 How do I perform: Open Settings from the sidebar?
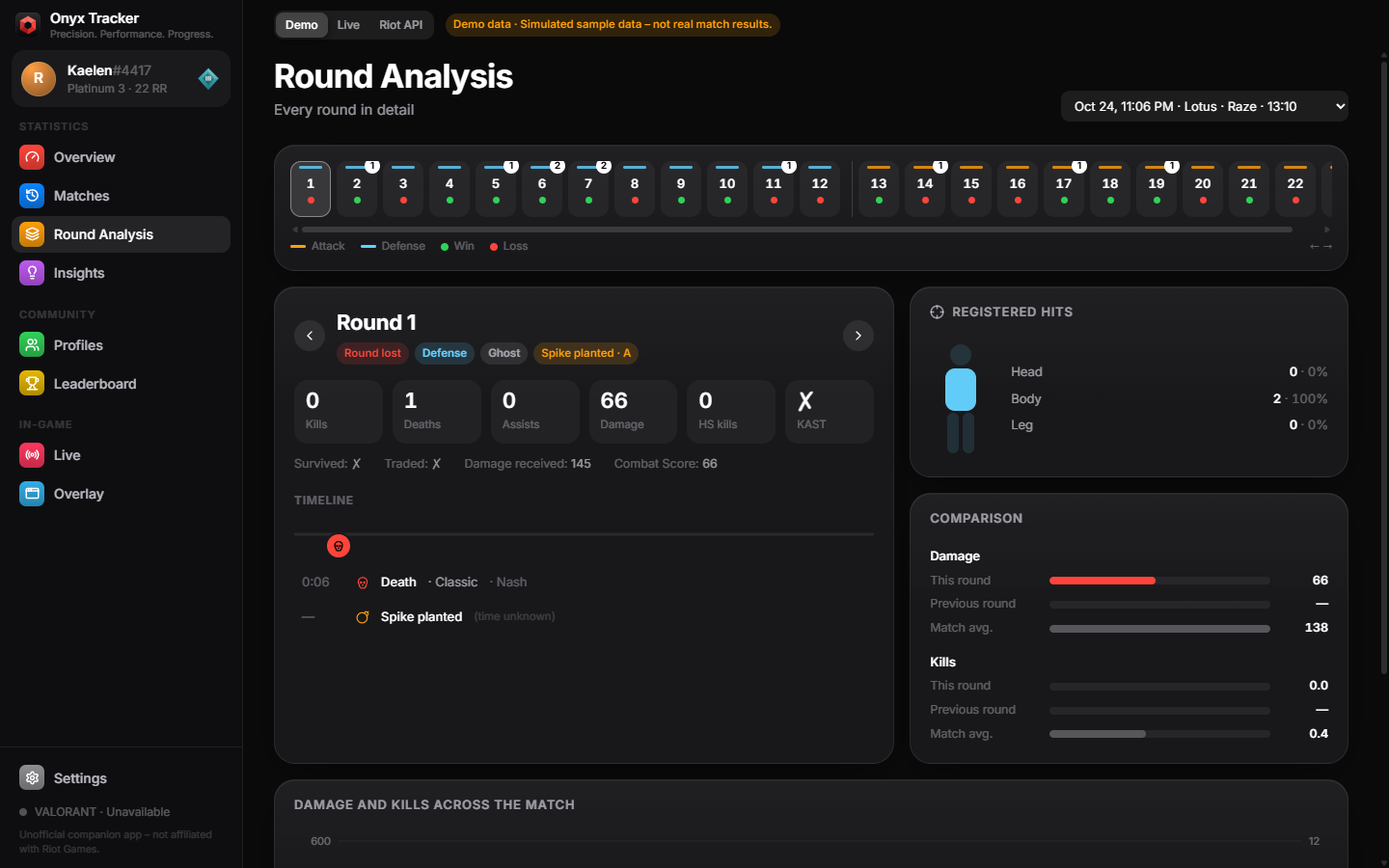pos(121,778)
